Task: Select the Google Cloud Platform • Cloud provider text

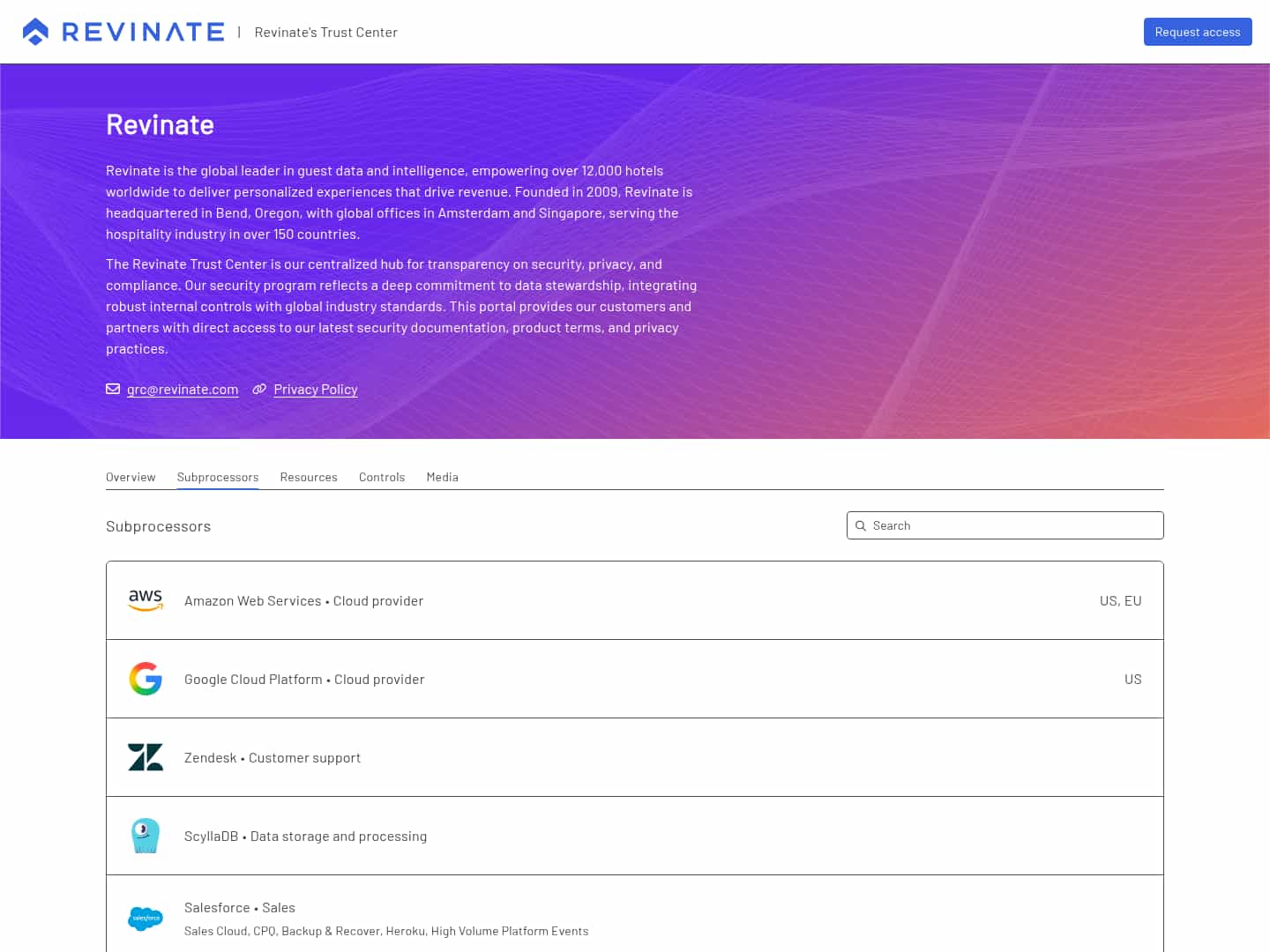Action: [304, 680]
